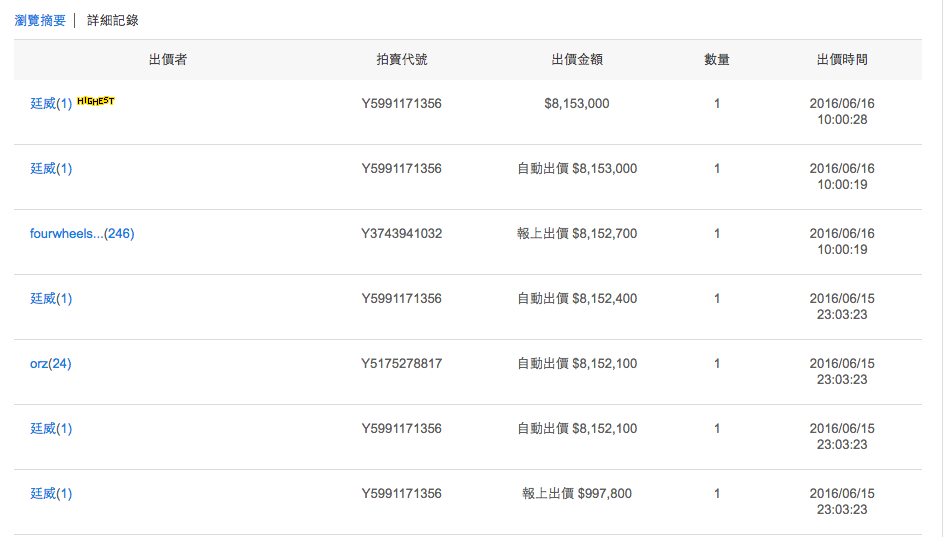Click the 數量 column header
The image size is (945, 537).
pos(717,60)
